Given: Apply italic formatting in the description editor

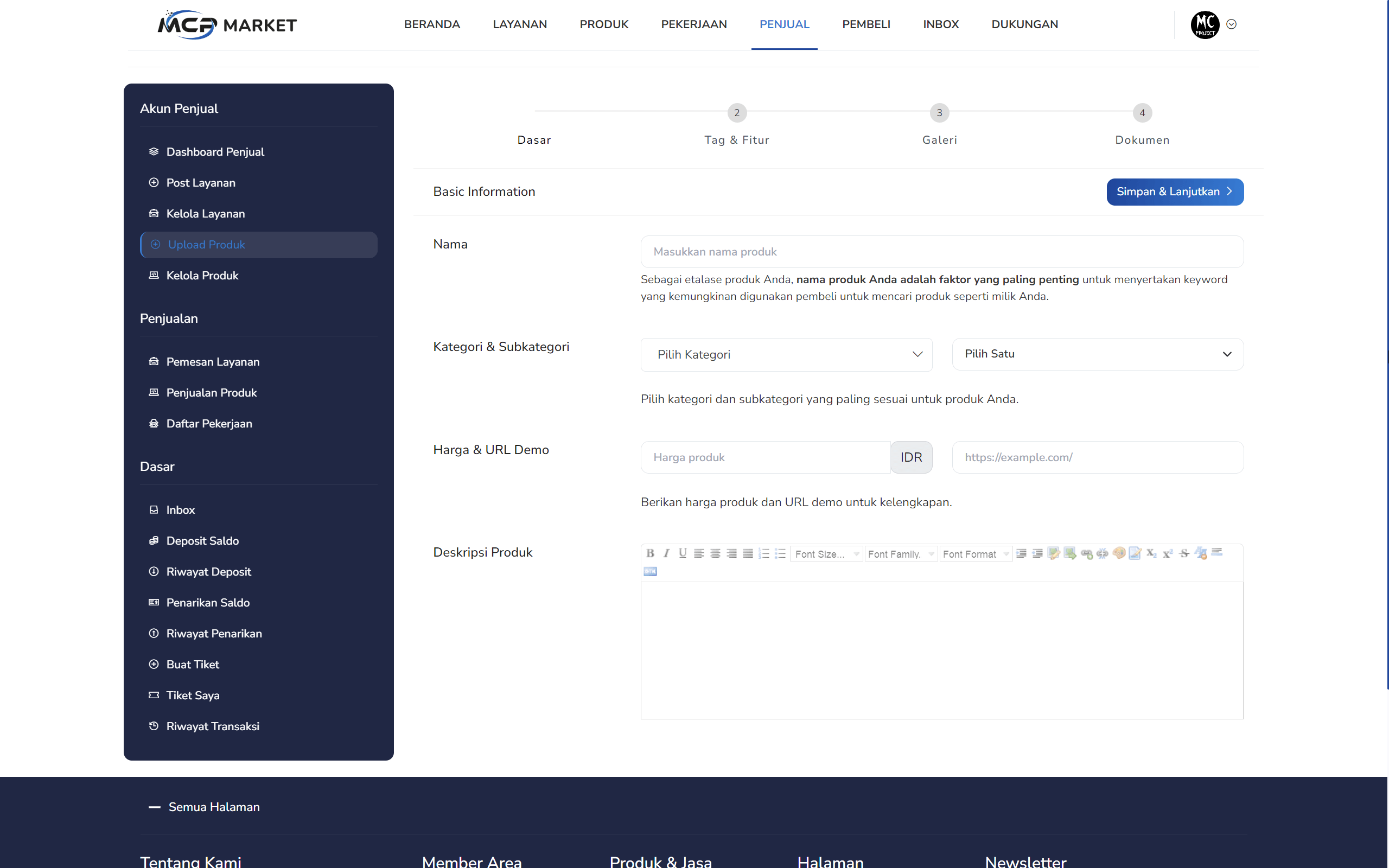Looking at the screenshot, I should (667, 553).
